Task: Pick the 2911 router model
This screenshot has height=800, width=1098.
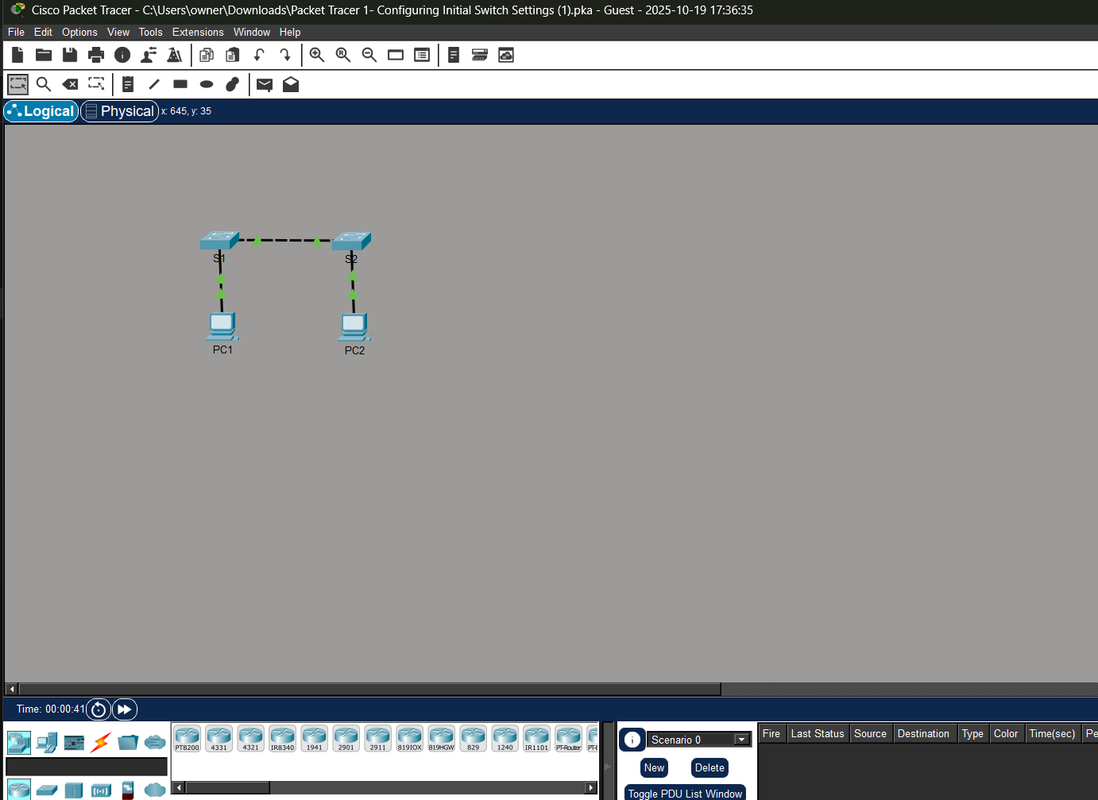Action: coord(377,738)
